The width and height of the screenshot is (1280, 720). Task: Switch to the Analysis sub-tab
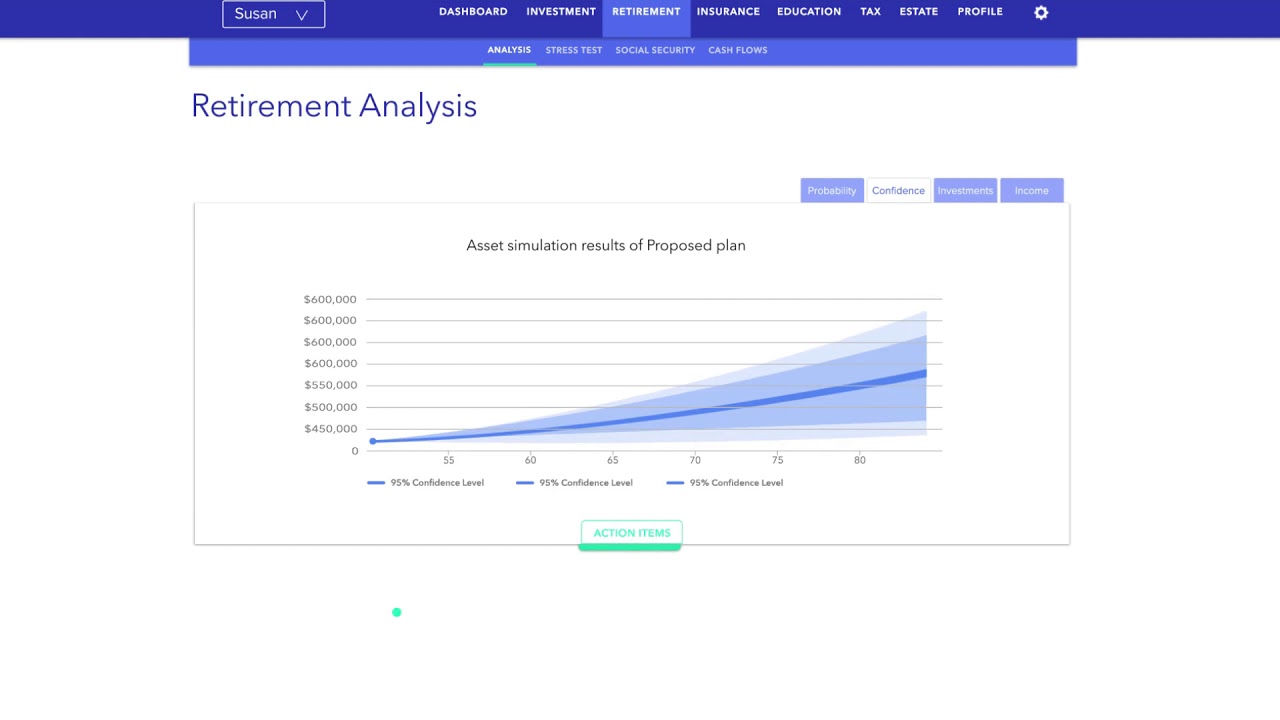[x=509, y=50]
